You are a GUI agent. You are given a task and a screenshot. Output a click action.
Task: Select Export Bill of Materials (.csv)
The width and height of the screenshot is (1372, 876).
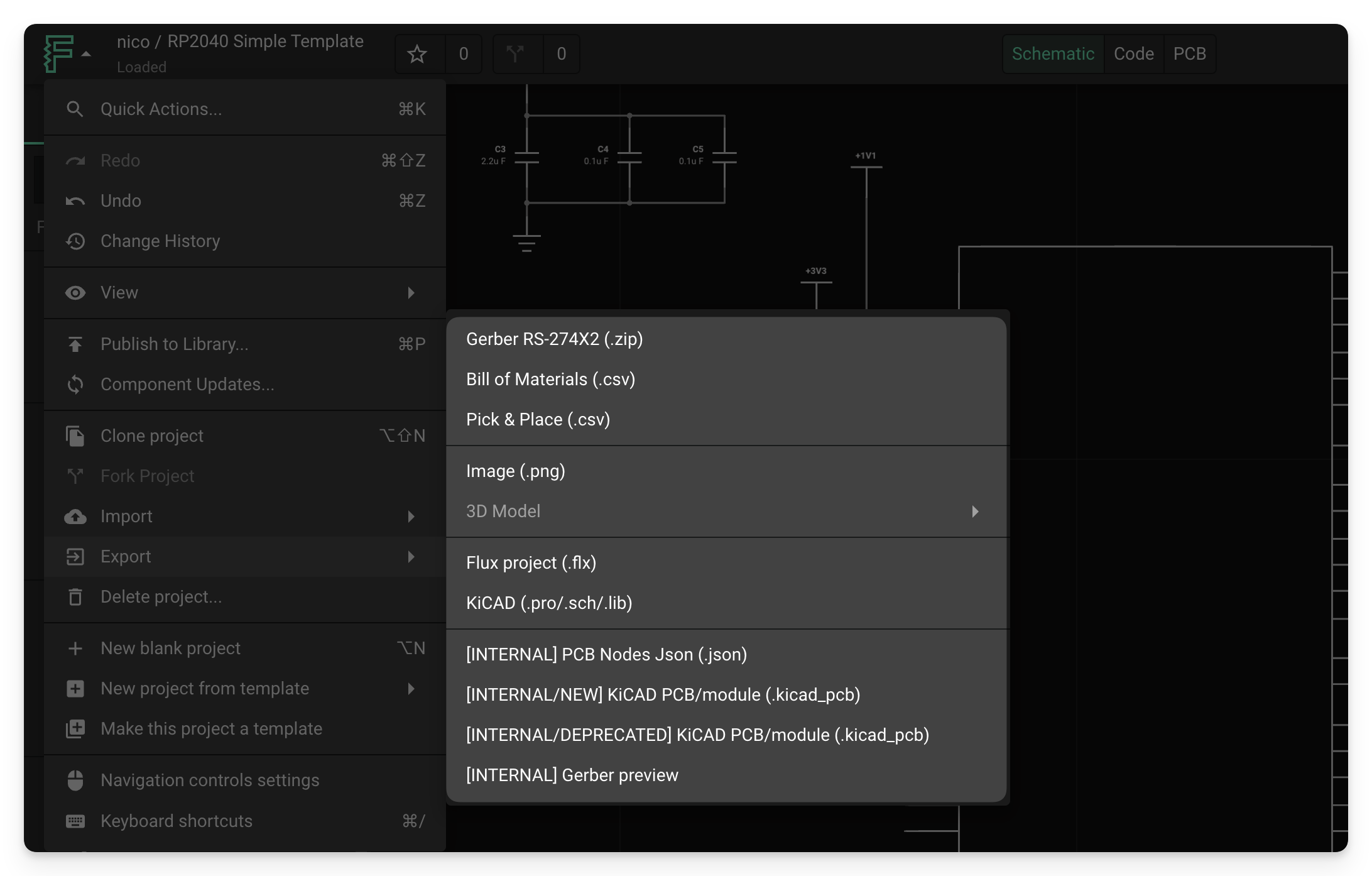tap(551, 379)
